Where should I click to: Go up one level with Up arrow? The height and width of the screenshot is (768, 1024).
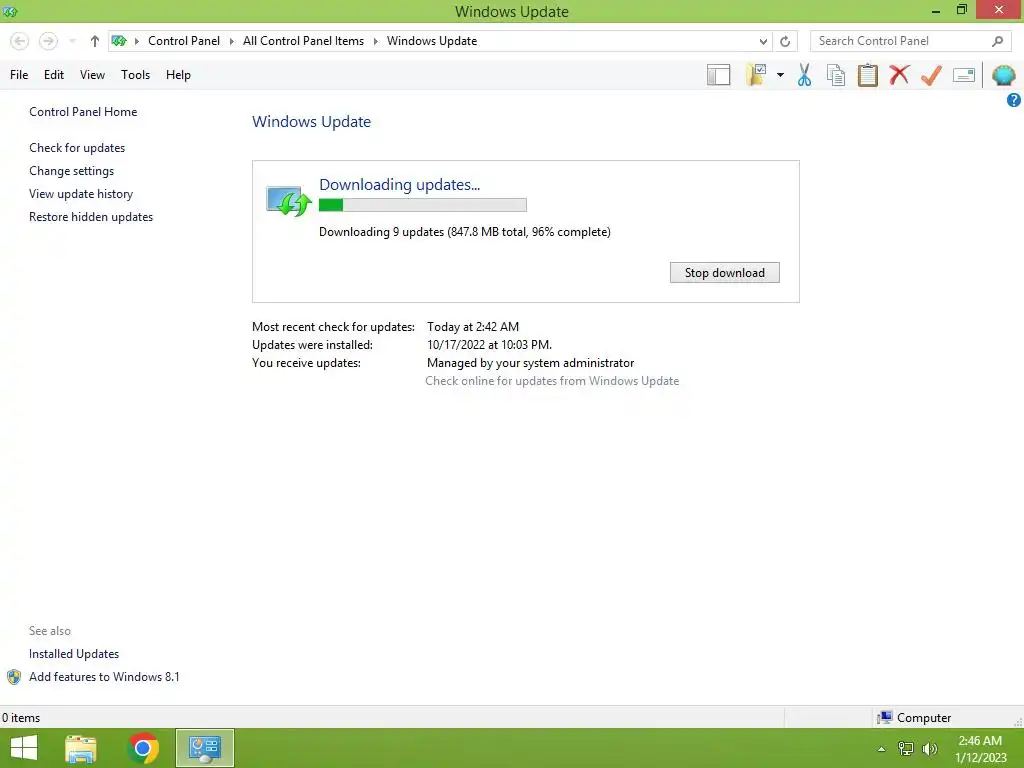point(95,41)
